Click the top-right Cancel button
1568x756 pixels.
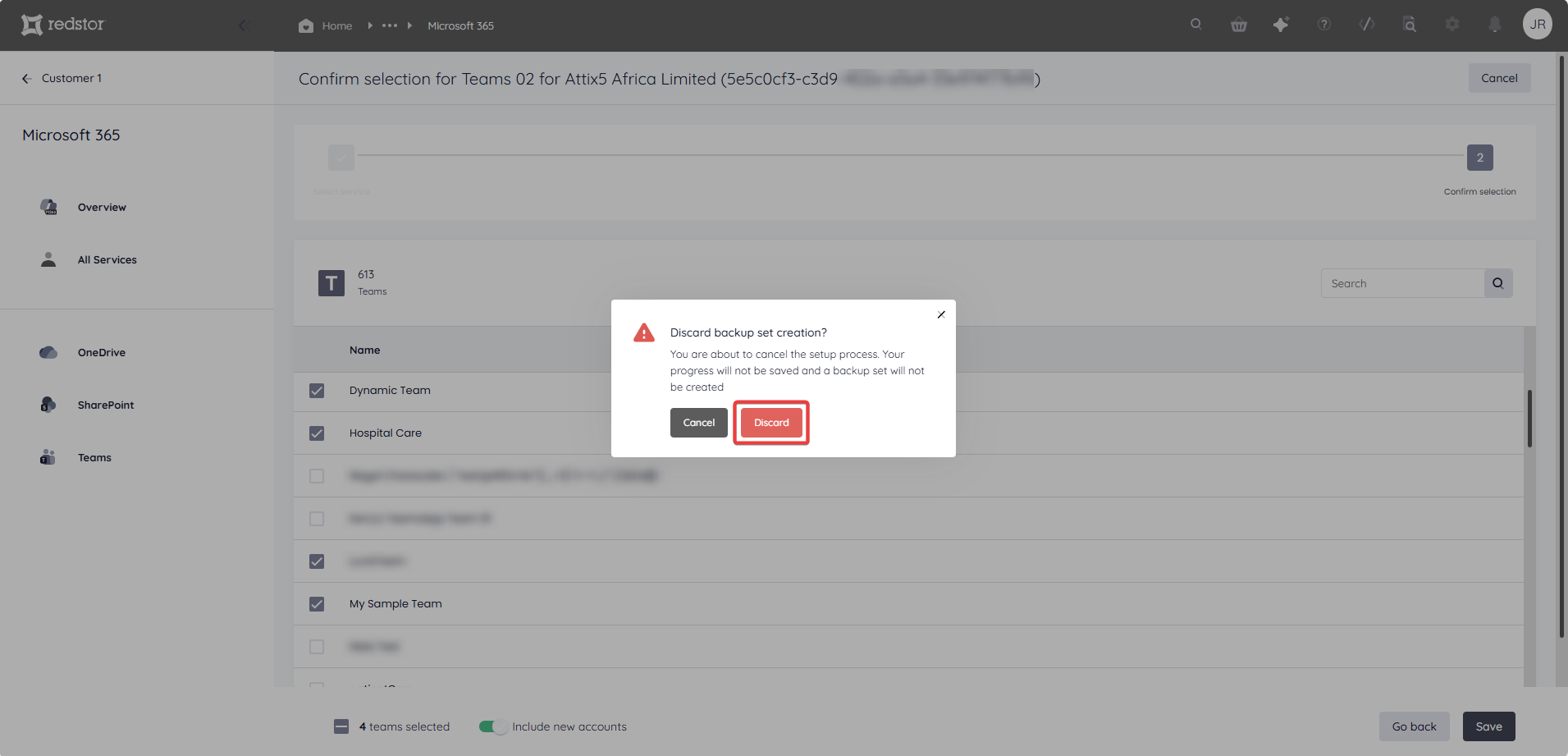point(1499,78)
